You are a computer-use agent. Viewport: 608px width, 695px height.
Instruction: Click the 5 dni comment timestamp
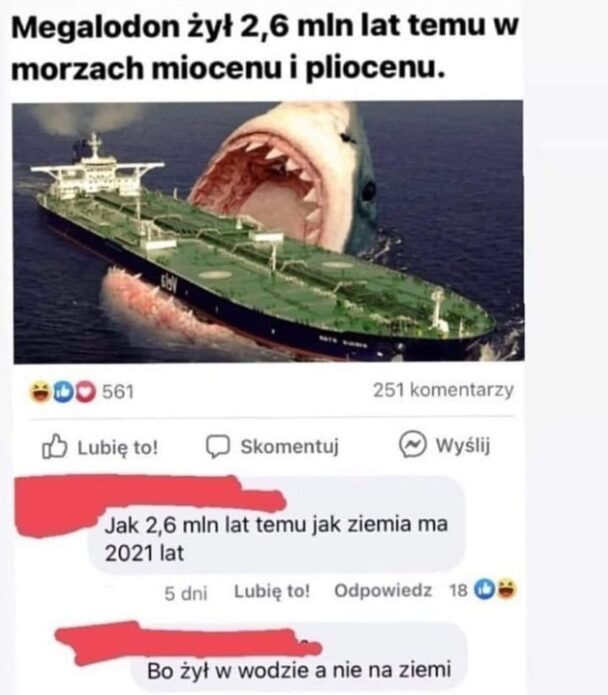coord(186,593)
